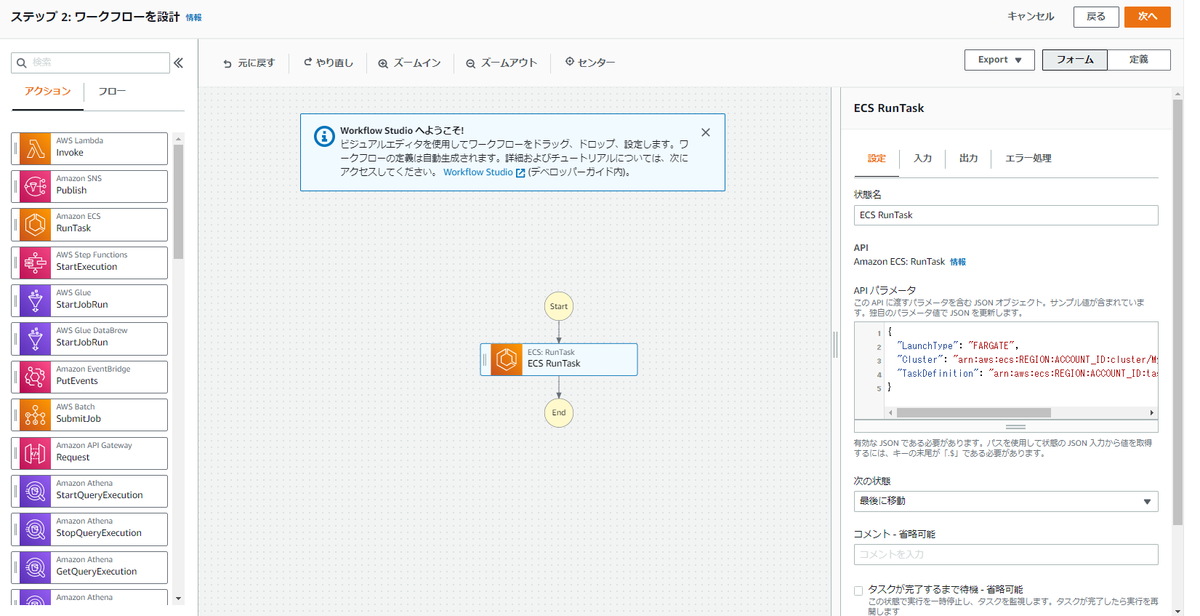The image size is (1200, 616).
Task: Click the info icon in welcome banner
Action: (323, 136)
